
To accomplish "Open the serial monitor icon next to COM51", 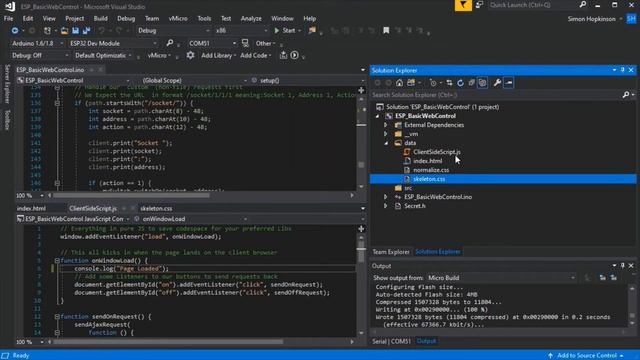I will tap(245, 43).
